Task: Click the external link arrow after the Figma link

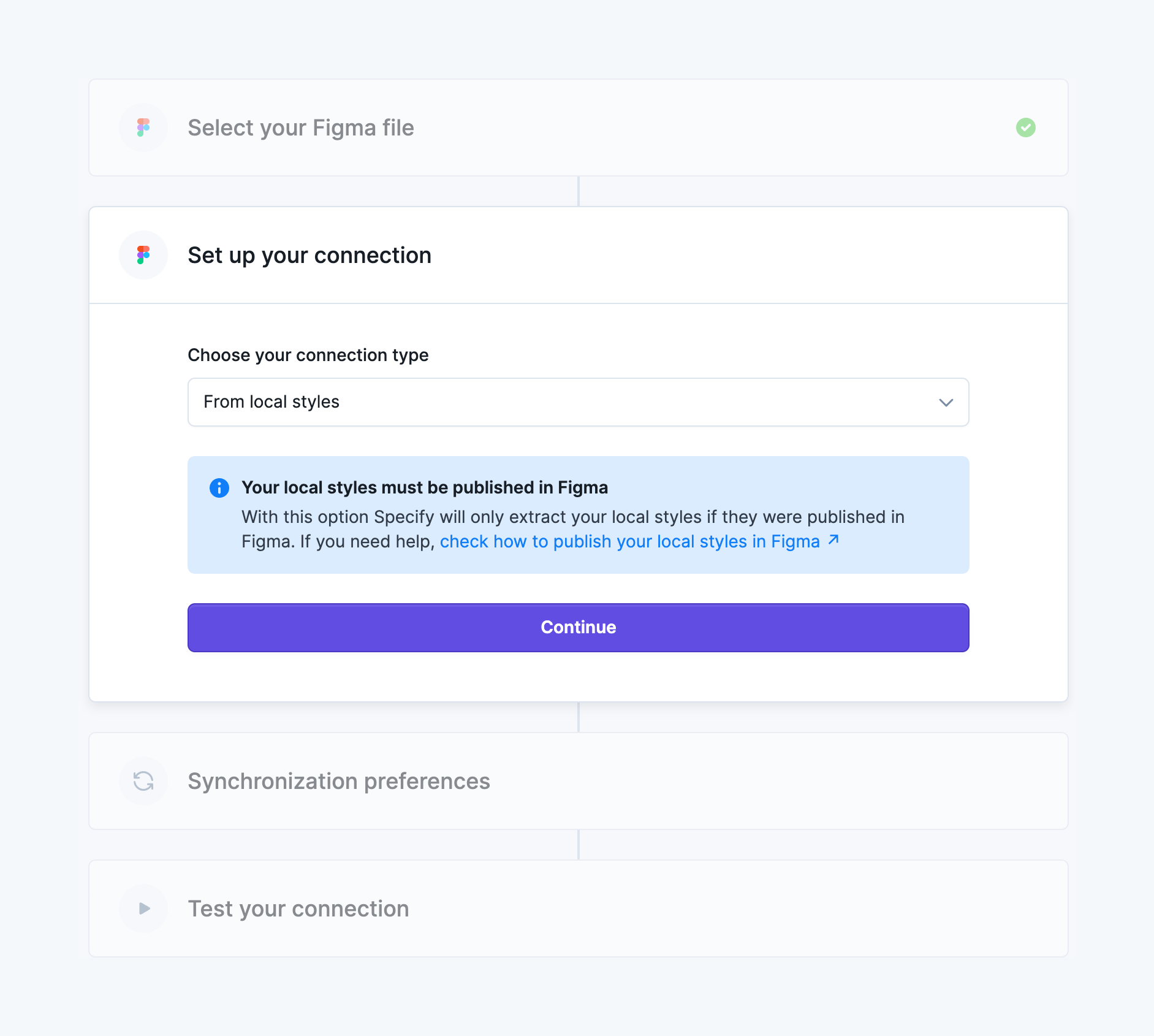Action: click(x=833, y=540)
